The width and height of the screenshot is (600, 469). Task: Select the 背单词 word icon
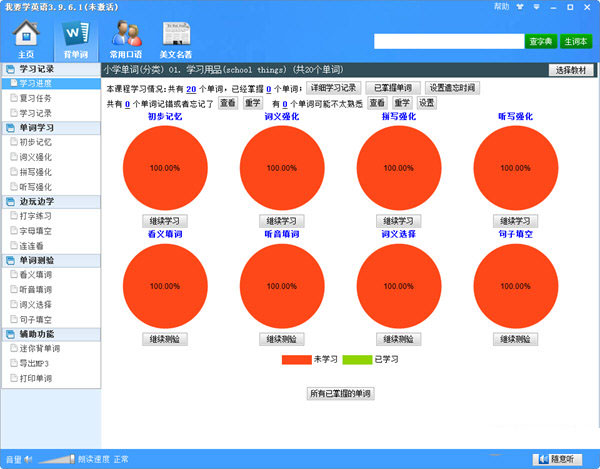(x=76, y=39)
